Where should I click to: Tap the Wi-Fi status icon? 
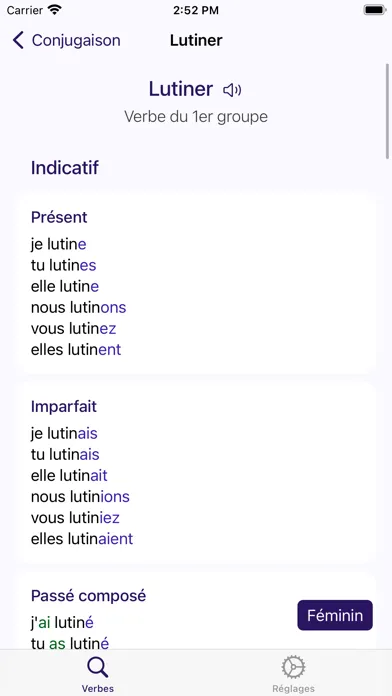[55, 10]
